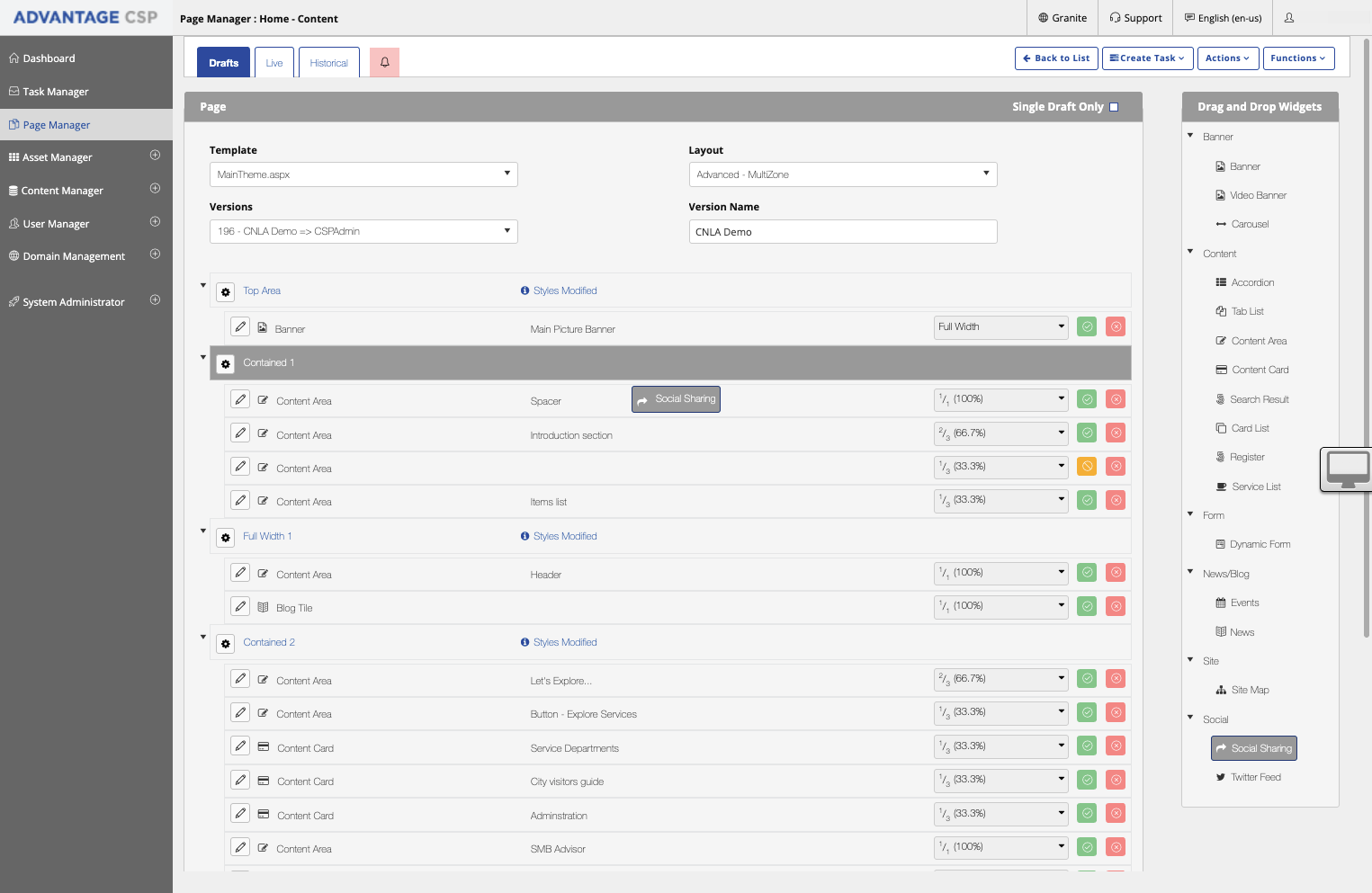This screenshot has width=1372, height=893.
Task: Toggle green status on Header row
Action: 1087,572
